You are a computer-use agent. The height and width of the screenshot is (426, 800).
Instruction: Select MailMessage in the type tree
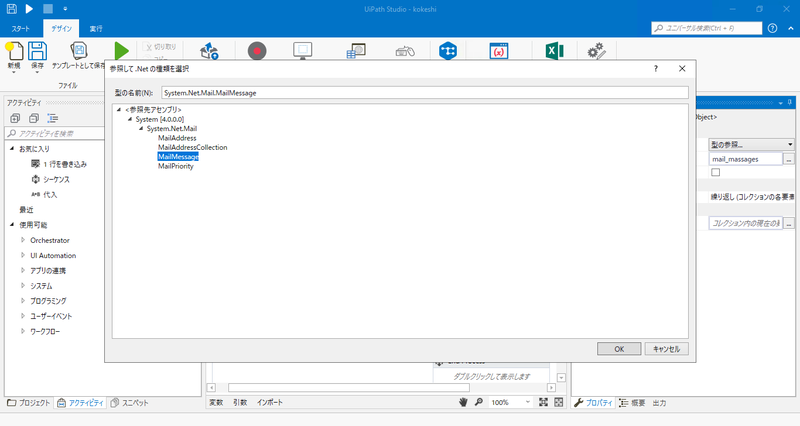(x=178, y=157)
